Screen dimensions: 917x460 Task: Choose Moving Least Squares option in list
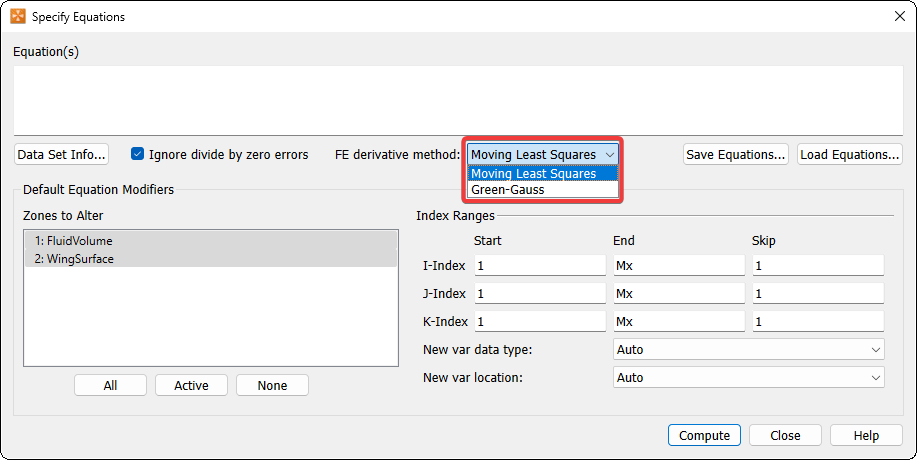click(533, 174)
